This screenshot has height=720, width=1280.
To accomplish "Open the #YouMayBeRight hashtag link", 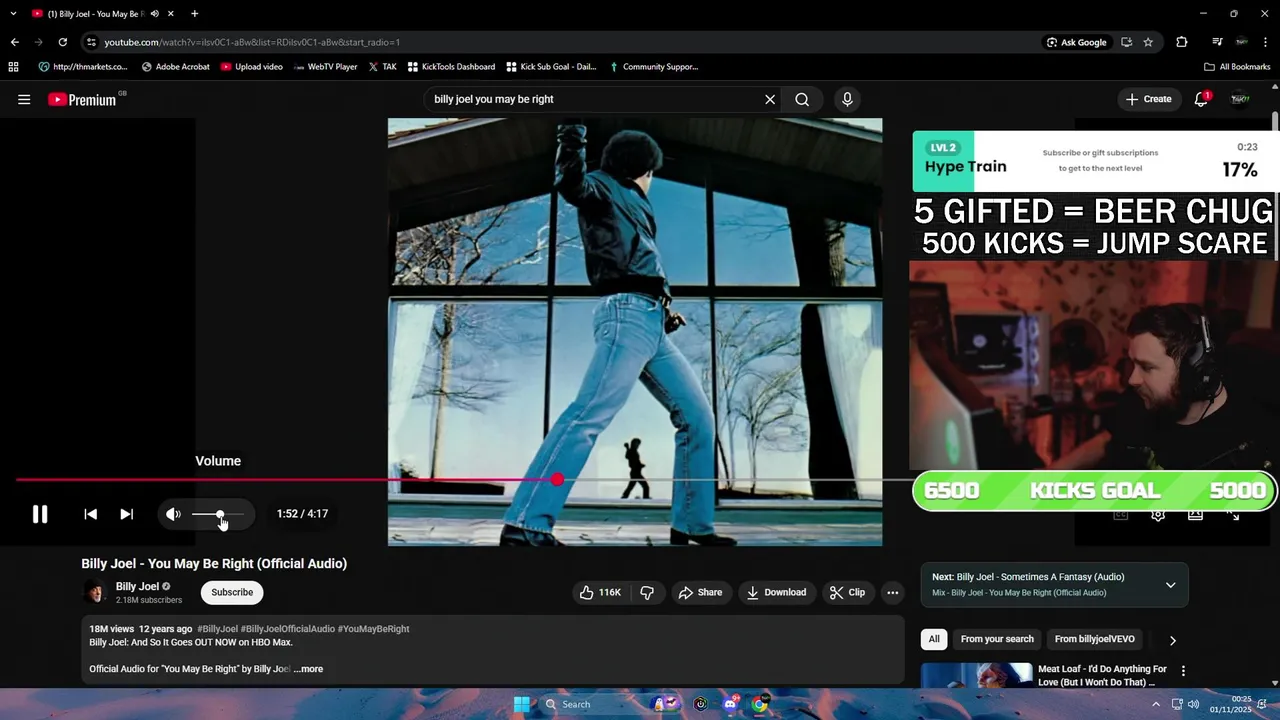I will point(373,629).
